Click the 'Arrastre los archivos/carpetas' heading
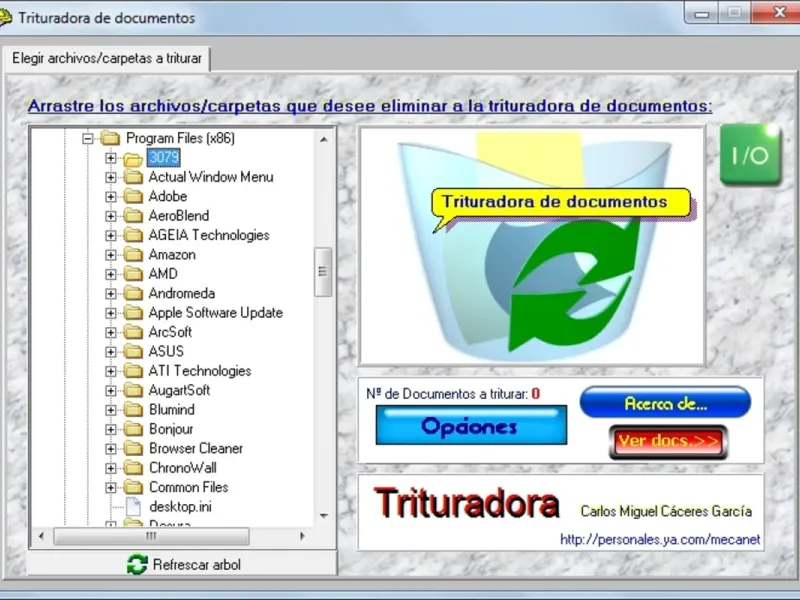This screenshot has height=600, width=800. pyautogui.click(x=370, y=106)
